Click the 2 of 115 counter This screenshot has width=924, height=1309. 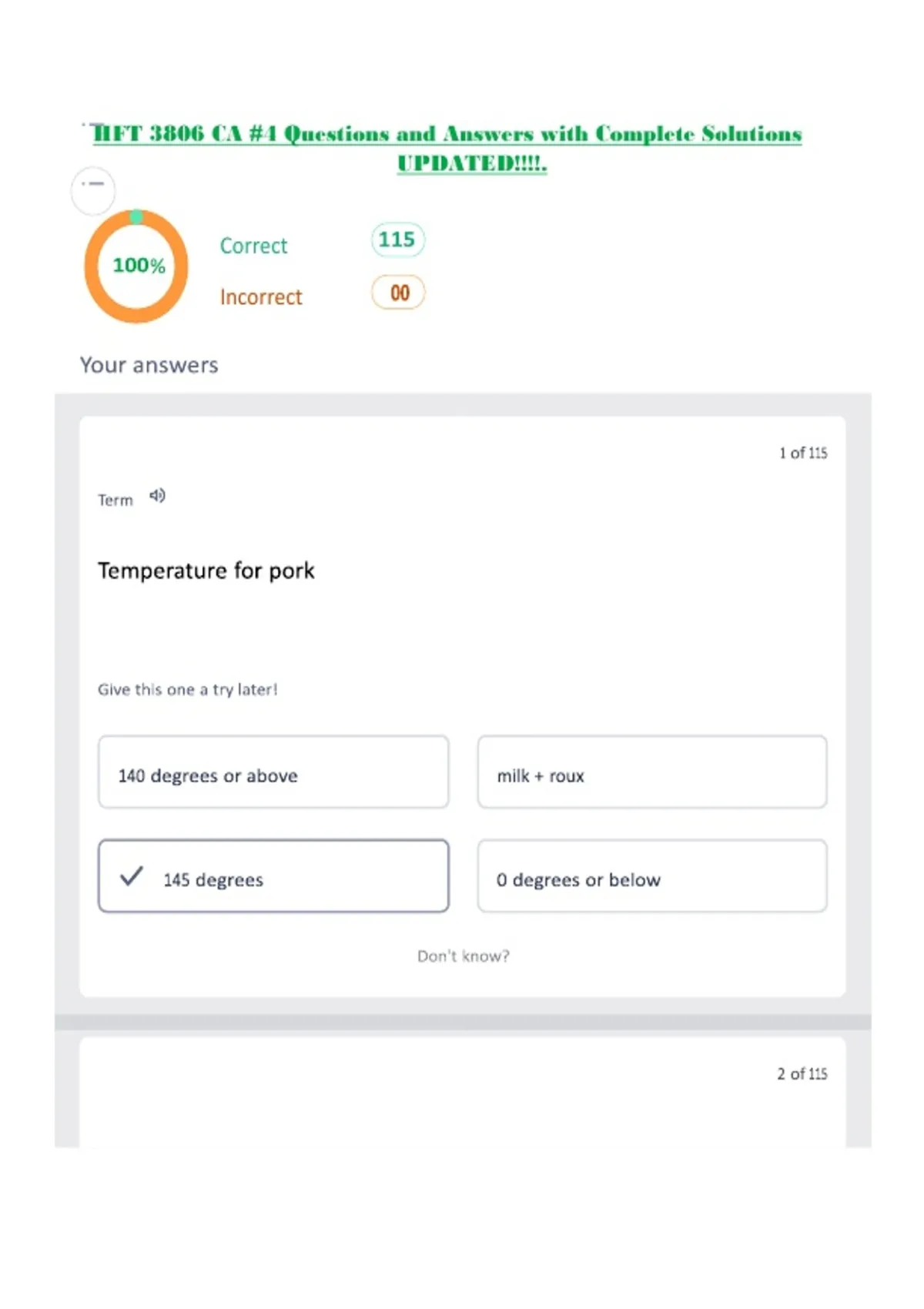click(x=802, y=1073)
